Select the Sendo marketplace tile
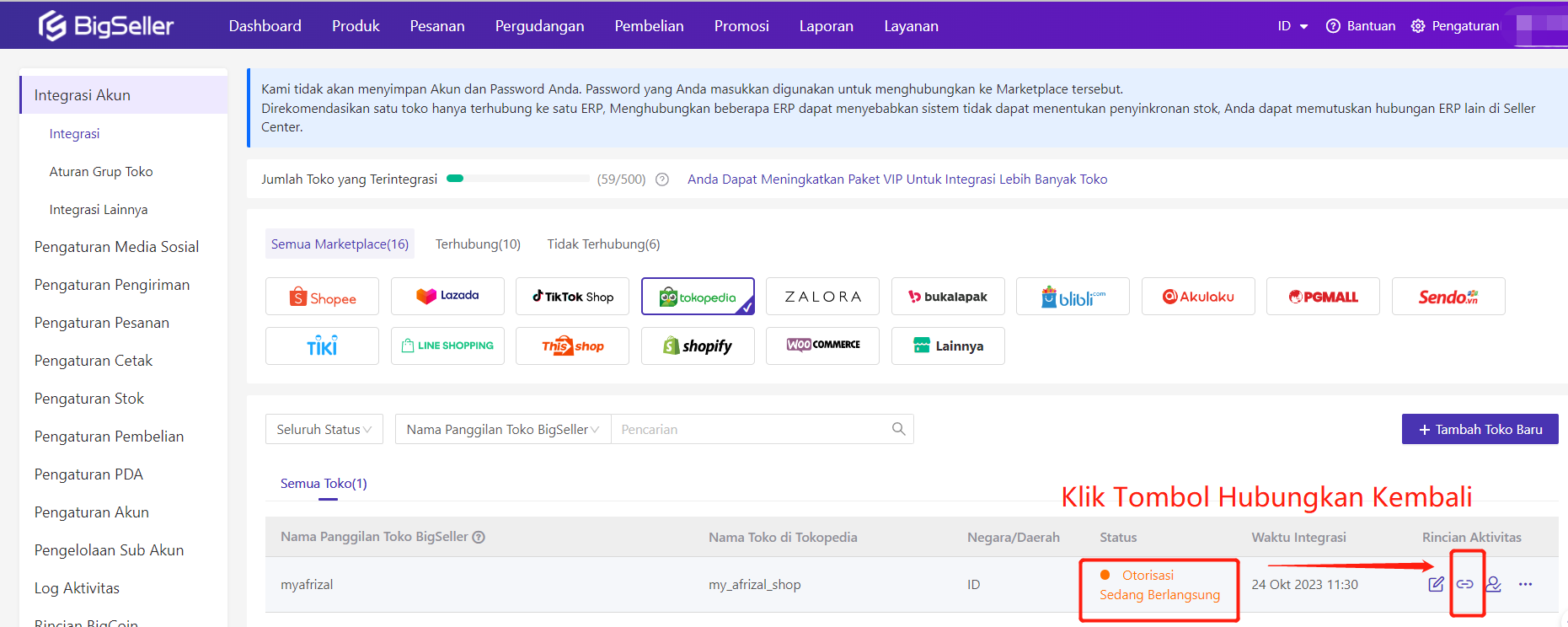Viewport: 1568px width, 627px height. click(x=1448, y=297)
